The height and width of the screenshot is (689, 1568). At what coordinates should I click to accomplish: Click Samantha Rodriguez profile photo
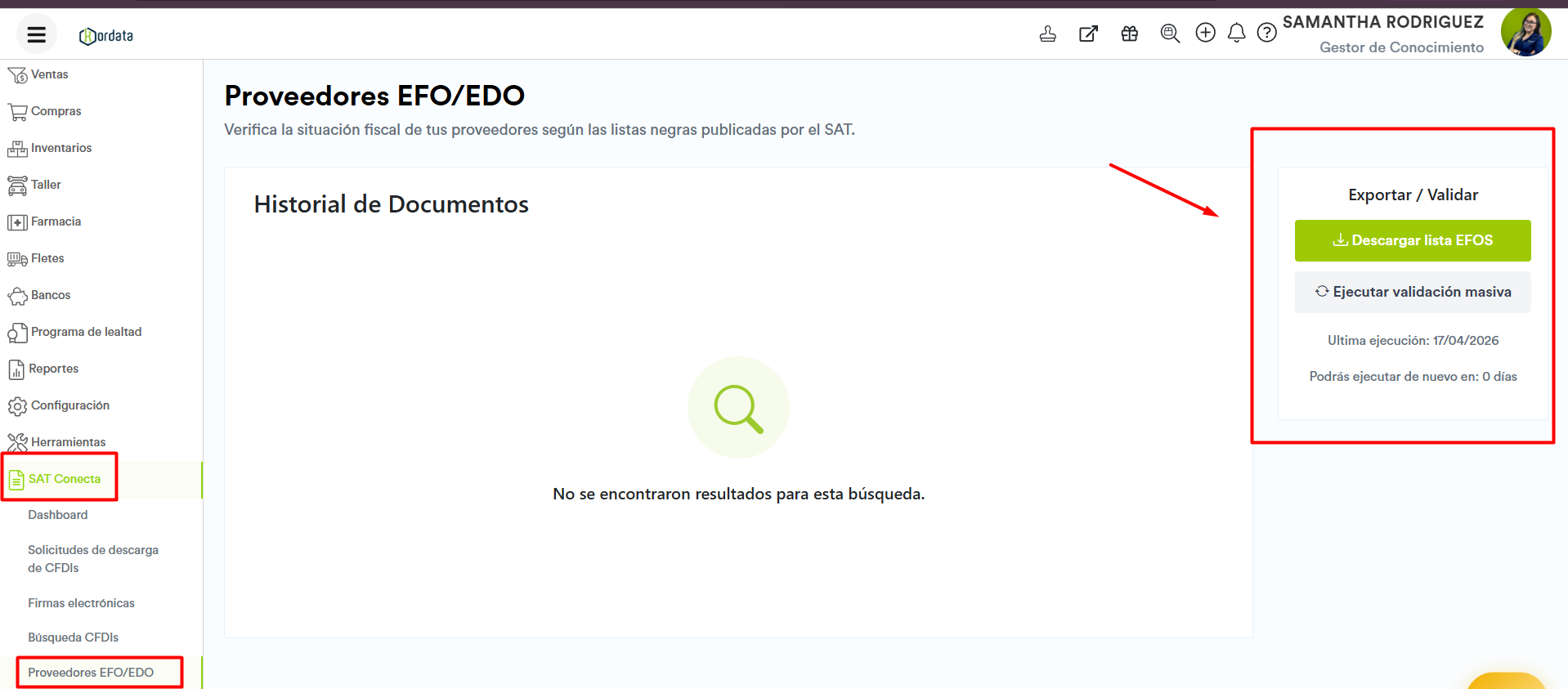tap(1525, 33)
